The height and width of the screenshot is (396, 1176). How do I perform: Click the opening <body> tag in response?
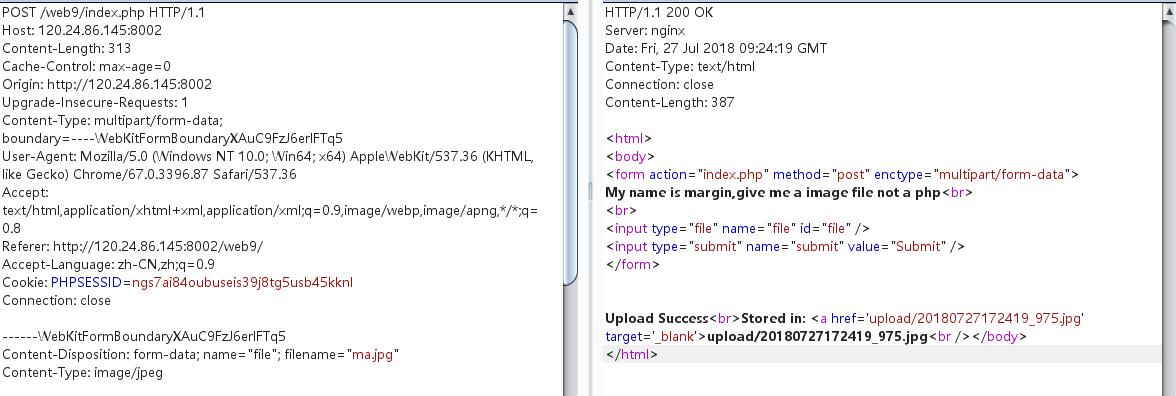pyautogui.click(x=630, y=157)
